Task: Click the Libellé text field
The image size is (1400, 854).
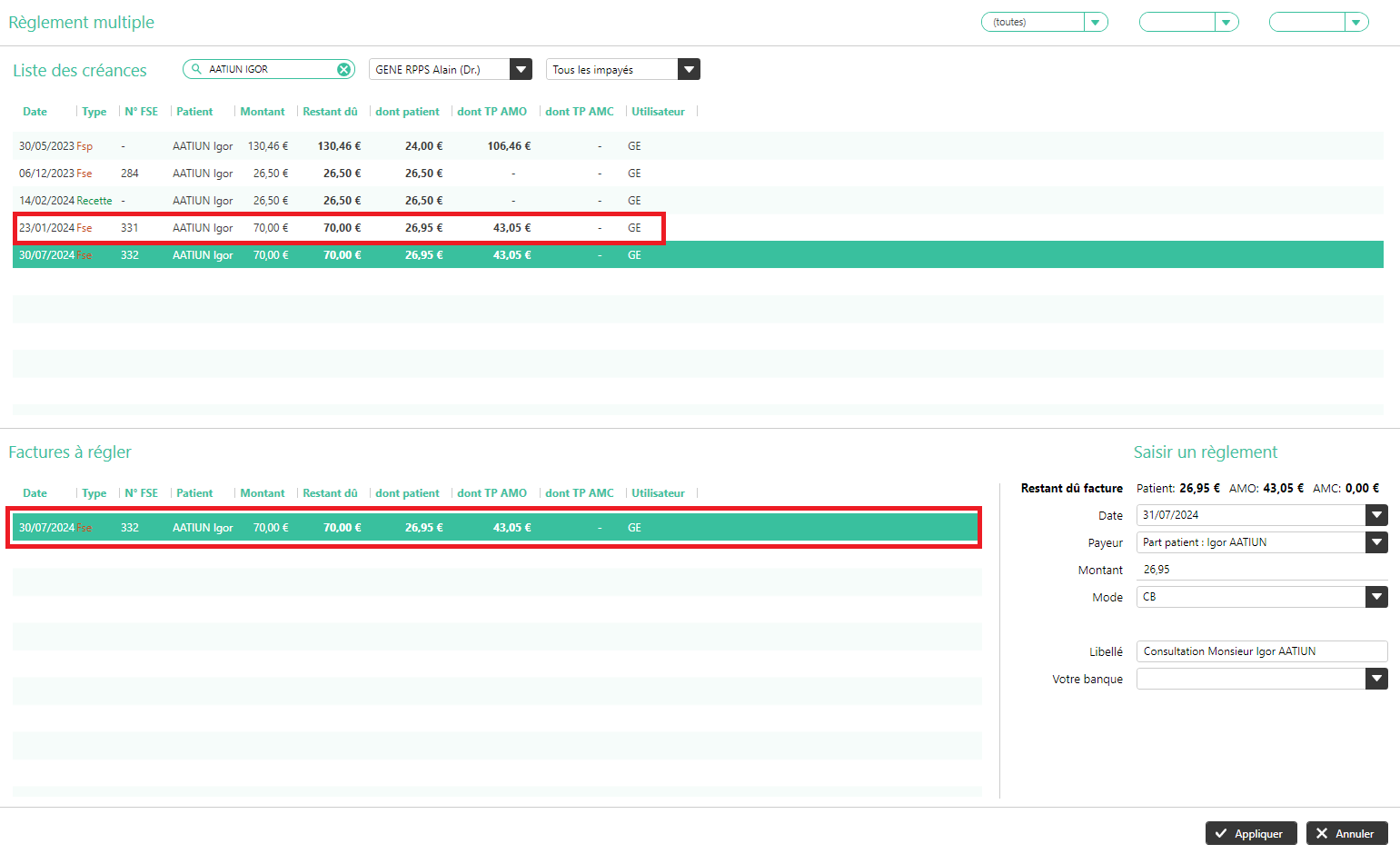Action: (x=1260, y=651)
